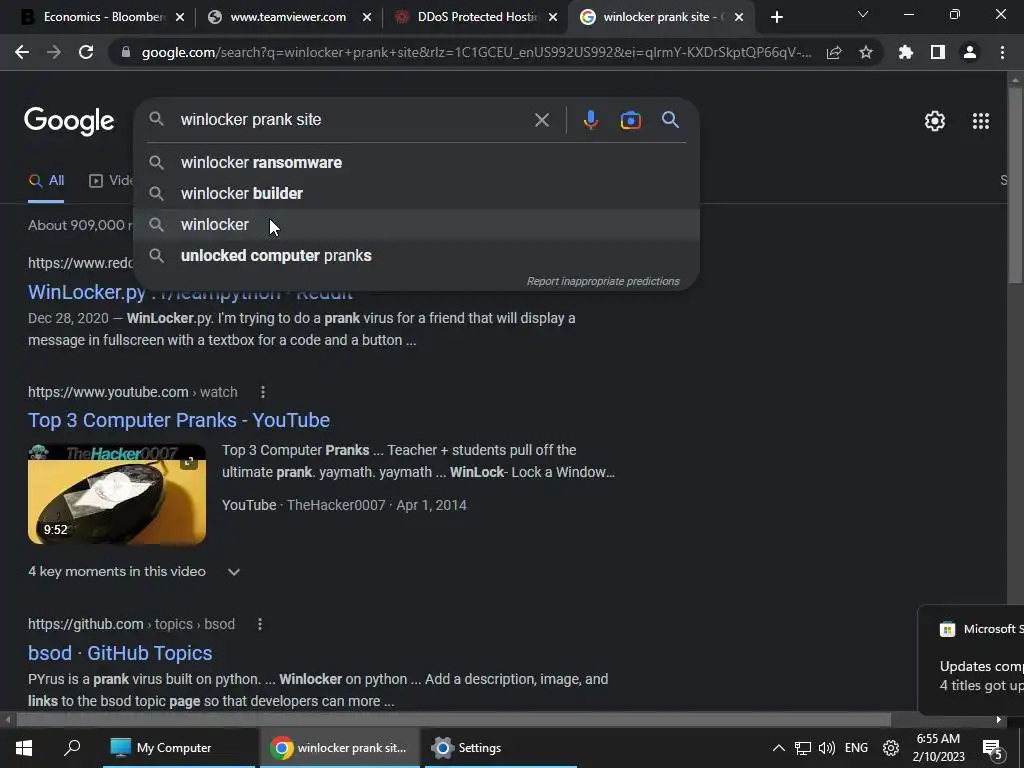Close the winlocker prank site tab
The image size is (1024, 768).
739,18
